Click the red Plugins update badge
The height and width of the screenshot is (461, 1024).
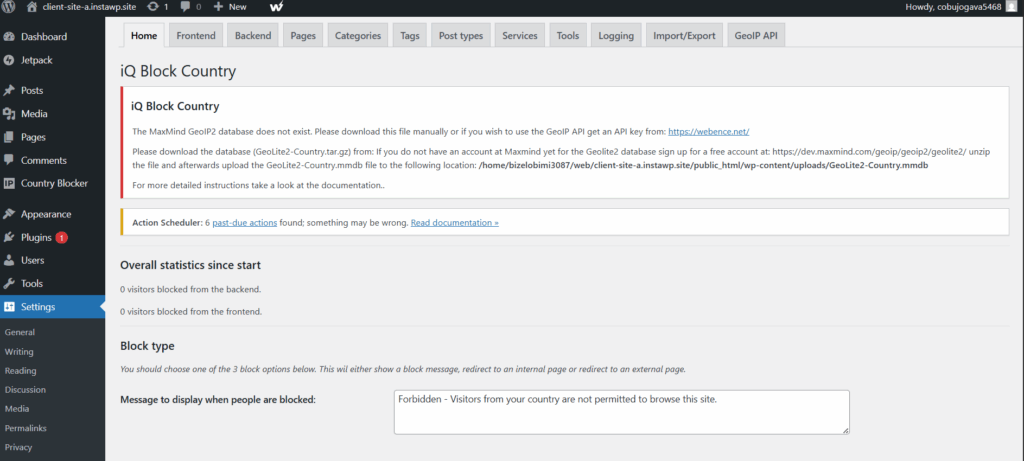(x=61, y=238)
